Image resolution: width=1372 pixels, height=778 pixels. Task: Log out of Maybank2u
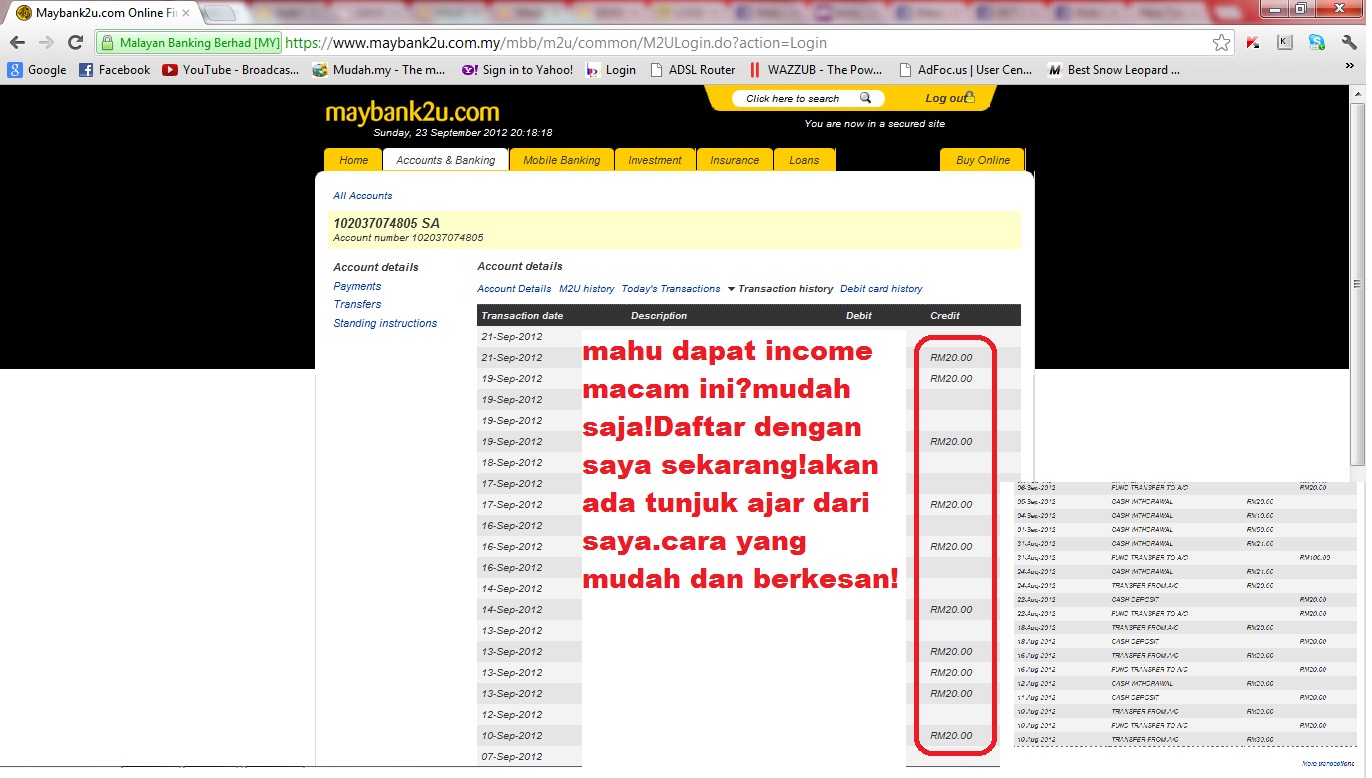(950, 98)
